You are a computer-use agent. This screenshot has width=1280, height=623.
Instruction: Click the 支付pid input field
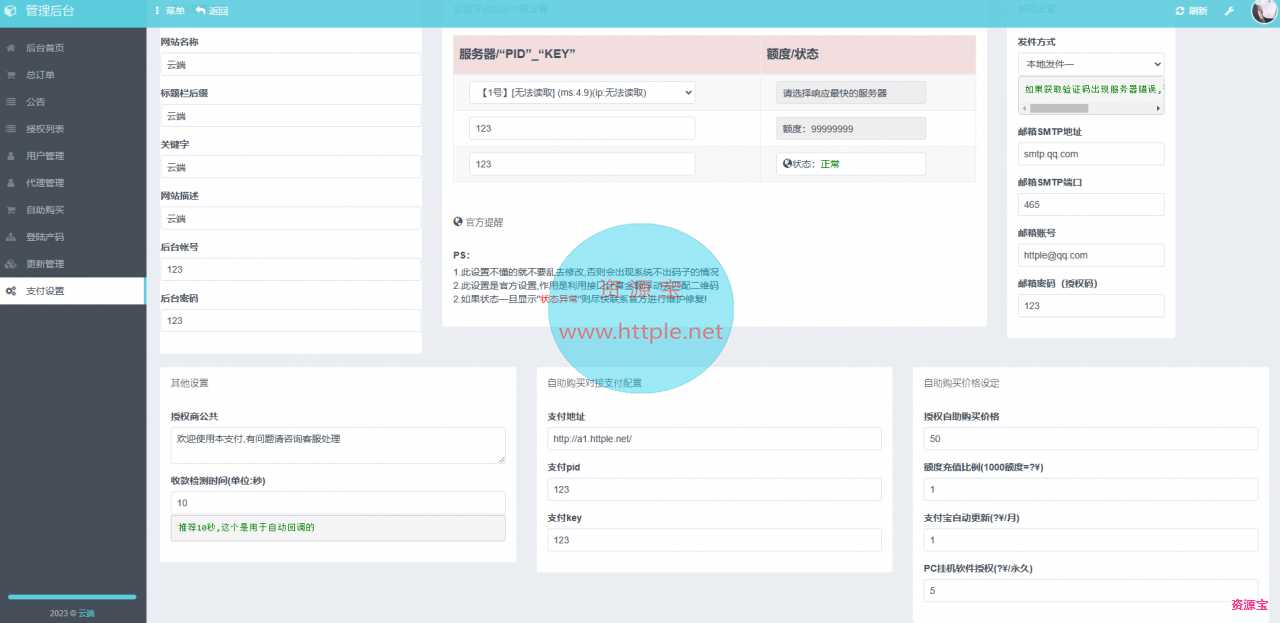pos(714,489)
